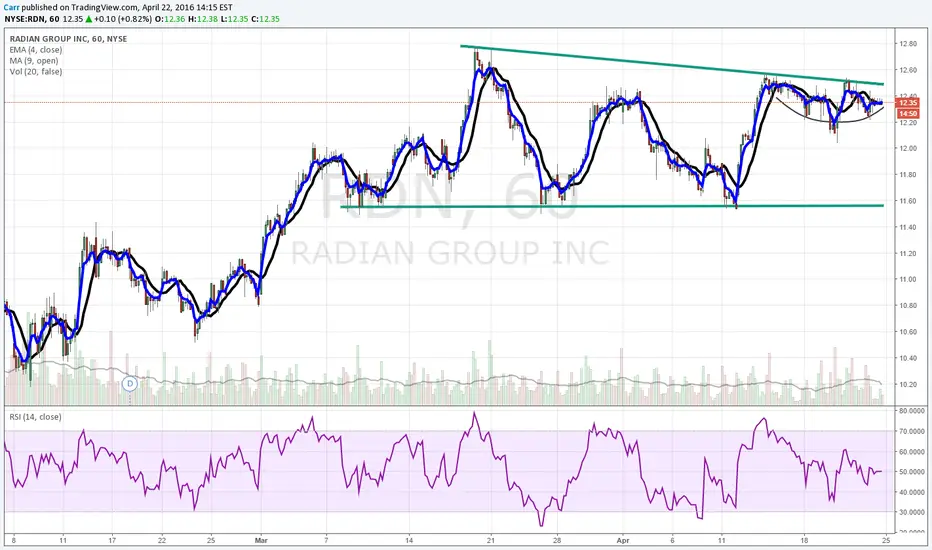Screen dimensions: 932x550
Task: Select the horizontal green support trendline
Action: (x=612, y=206)
